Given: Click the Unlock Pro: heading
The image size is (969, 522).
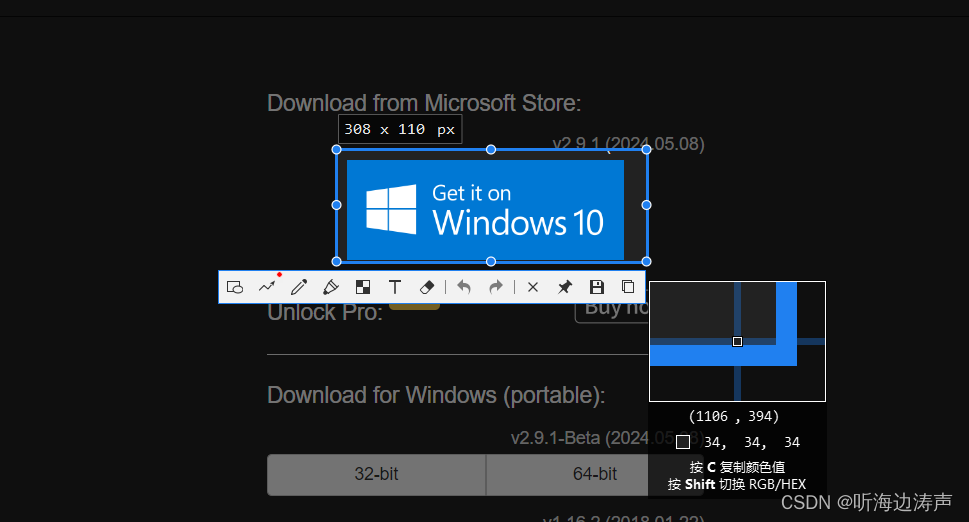Looking at the screenshot, I should click(324, 313).
